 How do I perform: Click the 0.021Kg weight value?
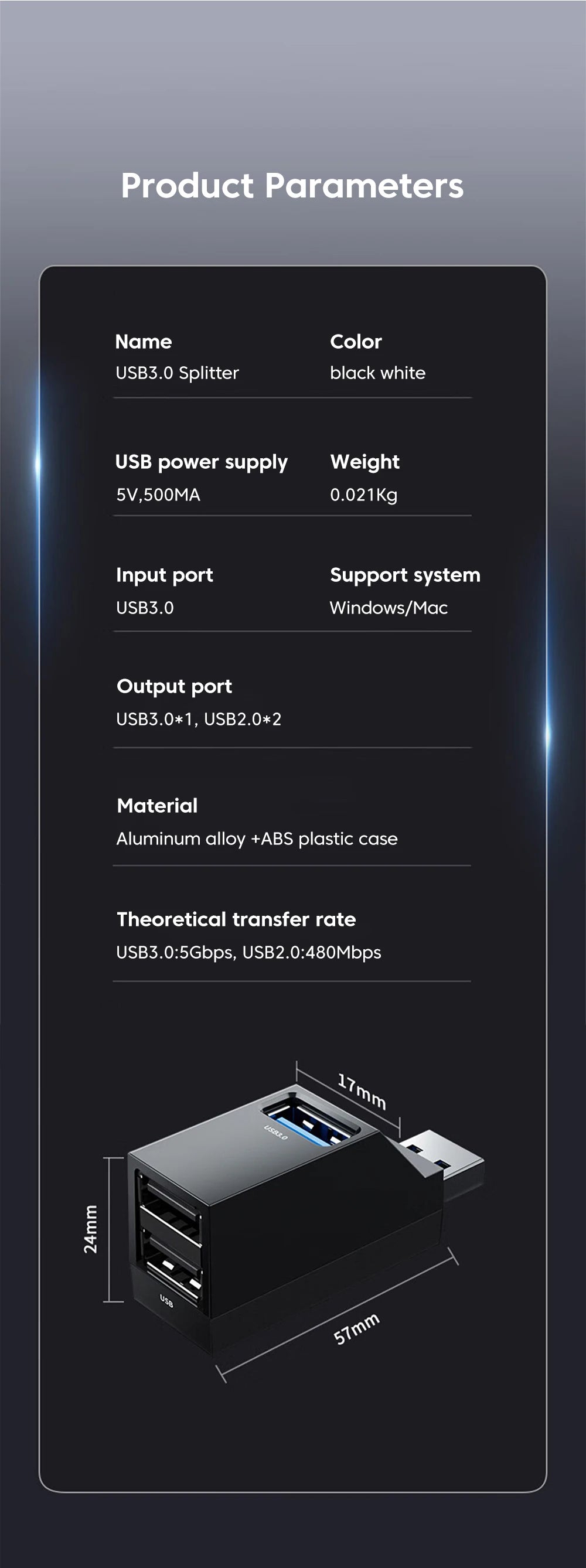click(x=363, y=495)
